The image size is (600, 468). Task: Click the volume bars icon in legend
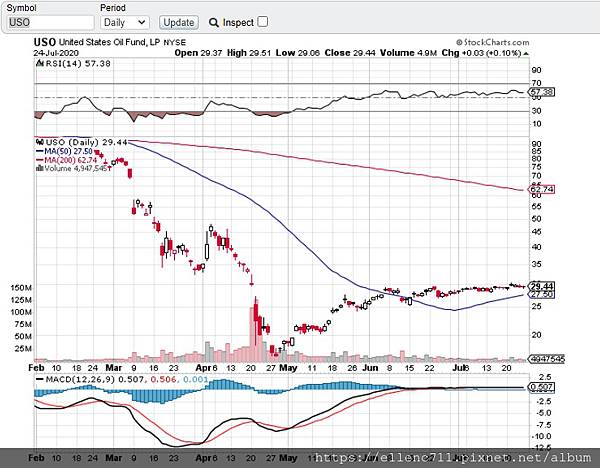(39, 168)
